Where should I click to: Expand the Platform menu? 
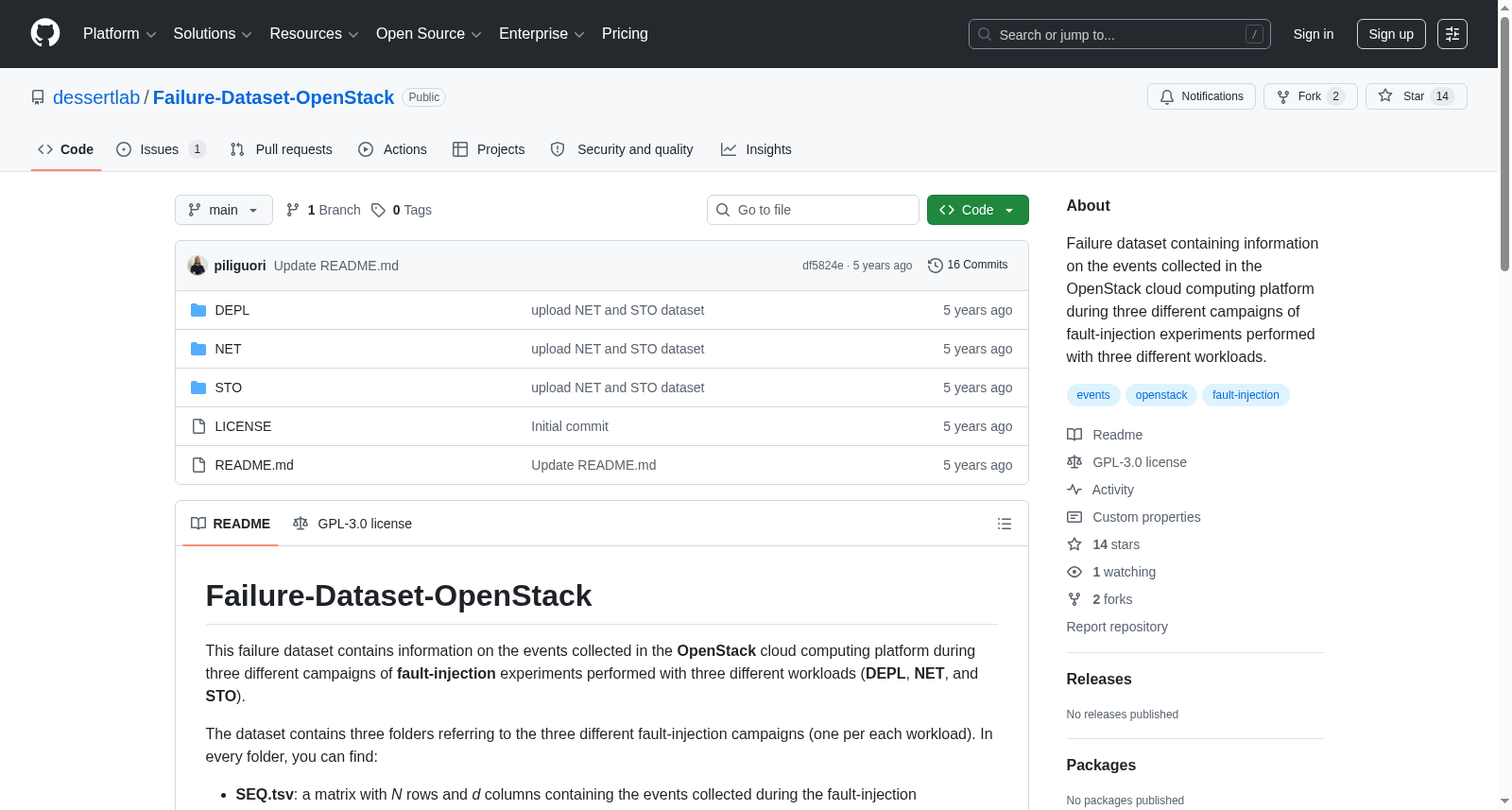coord(119,34)
